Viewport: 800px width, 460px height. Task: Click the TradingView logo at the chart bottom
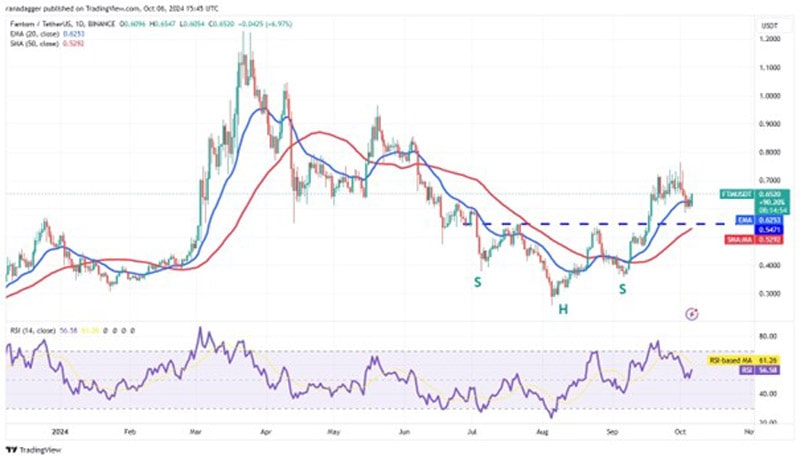[33, 450]
